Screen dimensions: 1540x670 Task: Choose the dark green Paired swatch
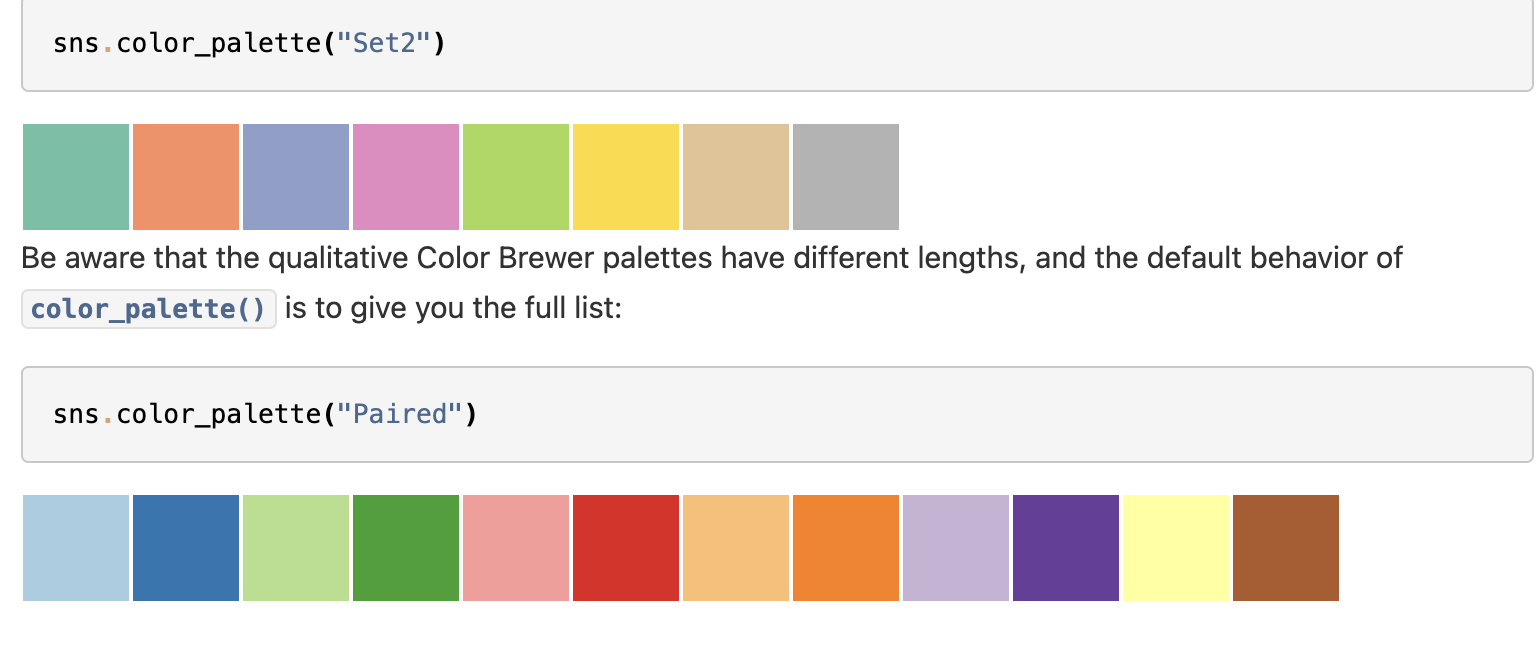[x=406, y=548]
